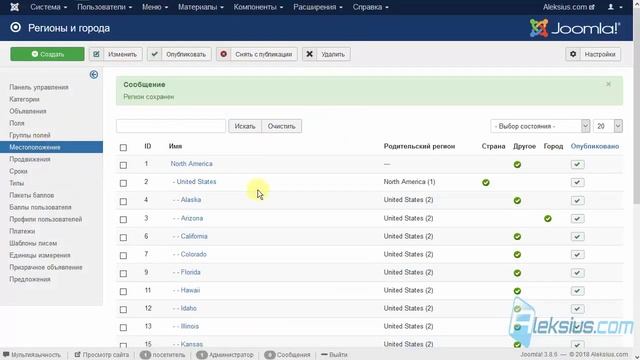
Task: Open the Справка menu
Action: (371, 7)
